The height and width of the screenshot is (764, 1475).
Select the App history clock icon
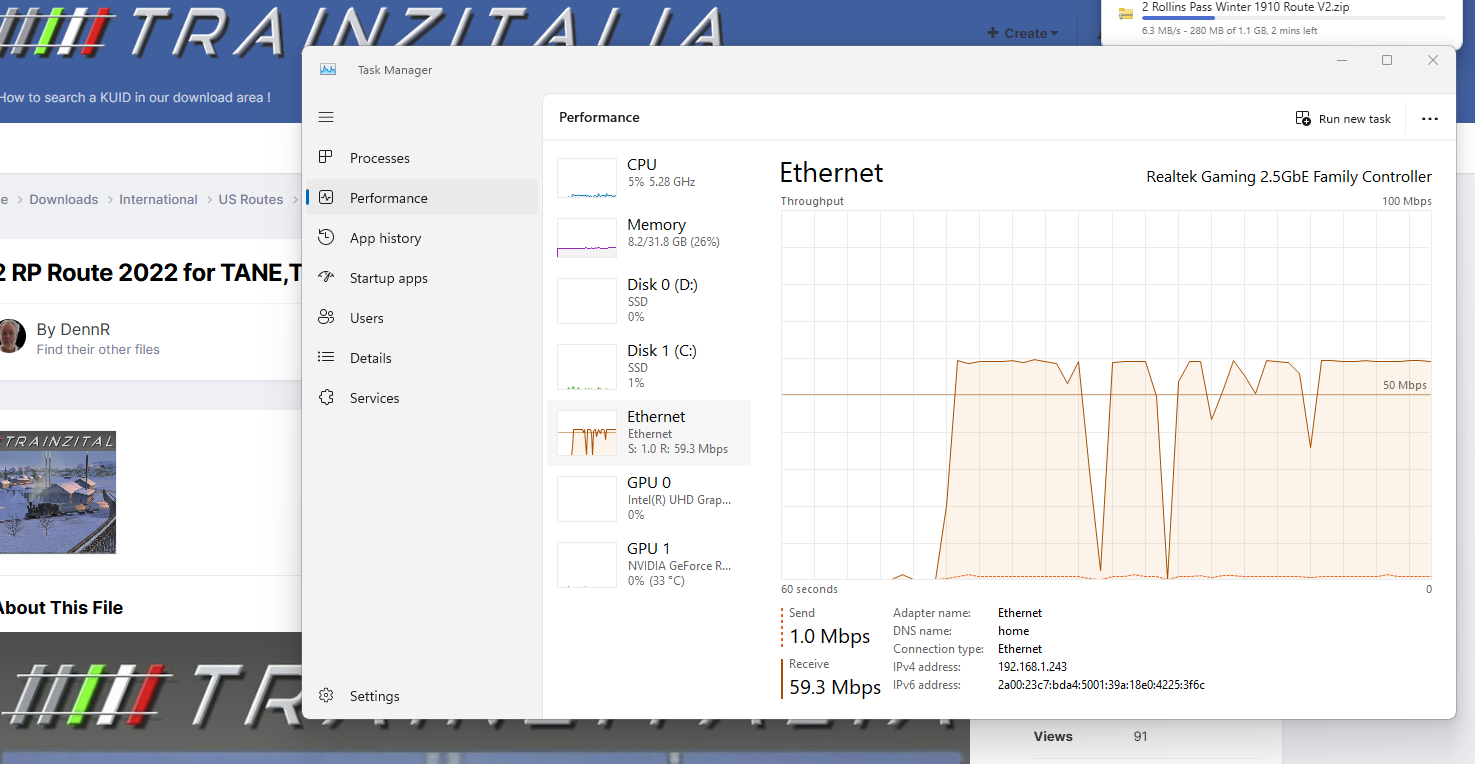tap(326, 237)
